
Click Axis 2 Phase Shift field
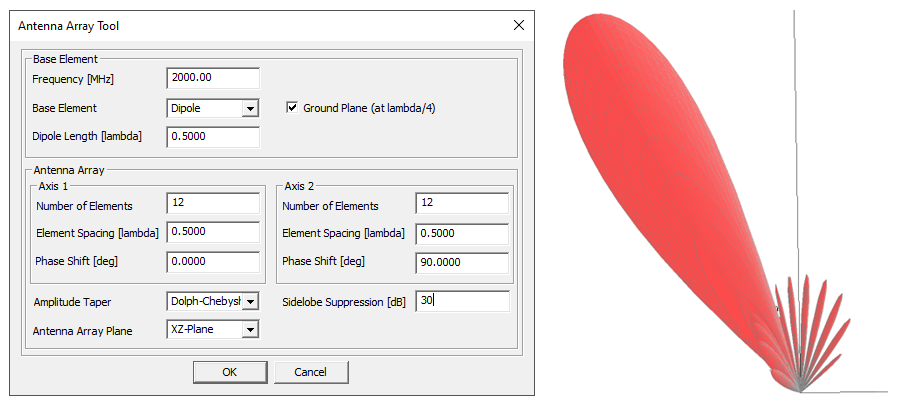(x=462, y=261)
